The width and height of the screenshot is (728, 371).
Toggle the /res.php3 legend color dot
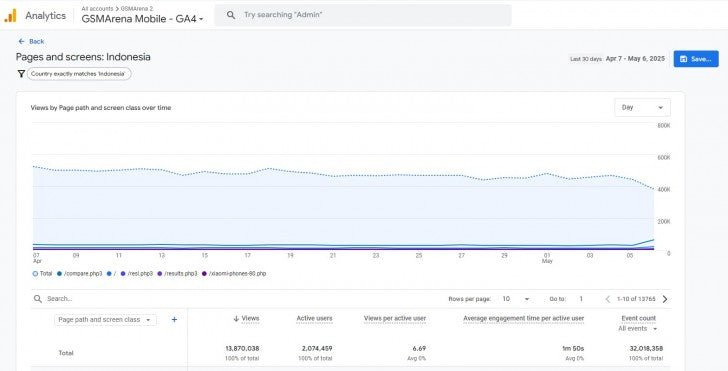tap(123, 273)
